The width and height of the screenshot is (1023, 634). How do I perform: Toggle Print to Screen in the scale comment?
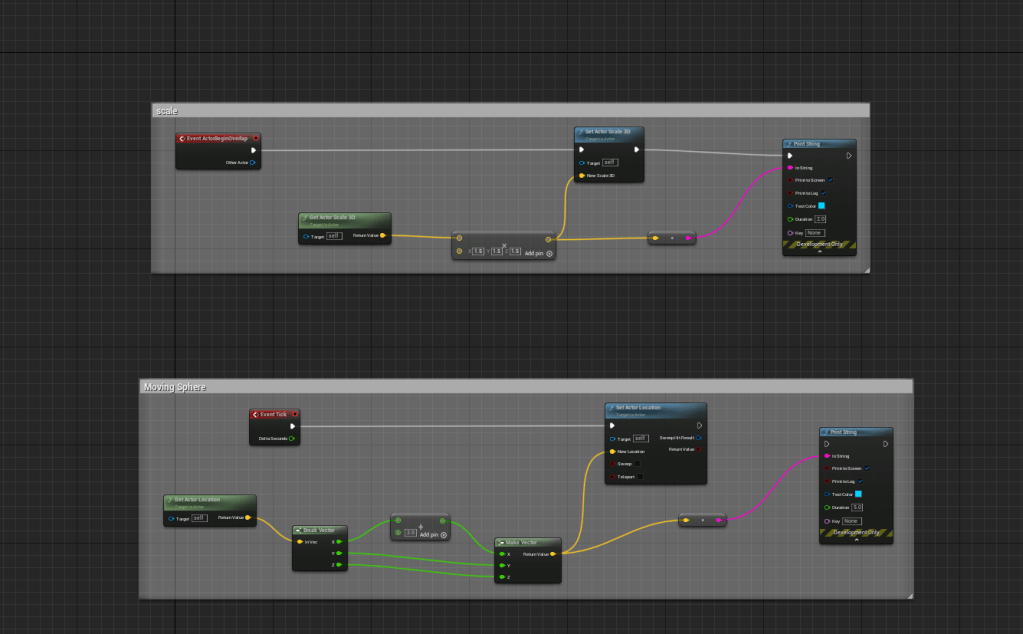830,180
